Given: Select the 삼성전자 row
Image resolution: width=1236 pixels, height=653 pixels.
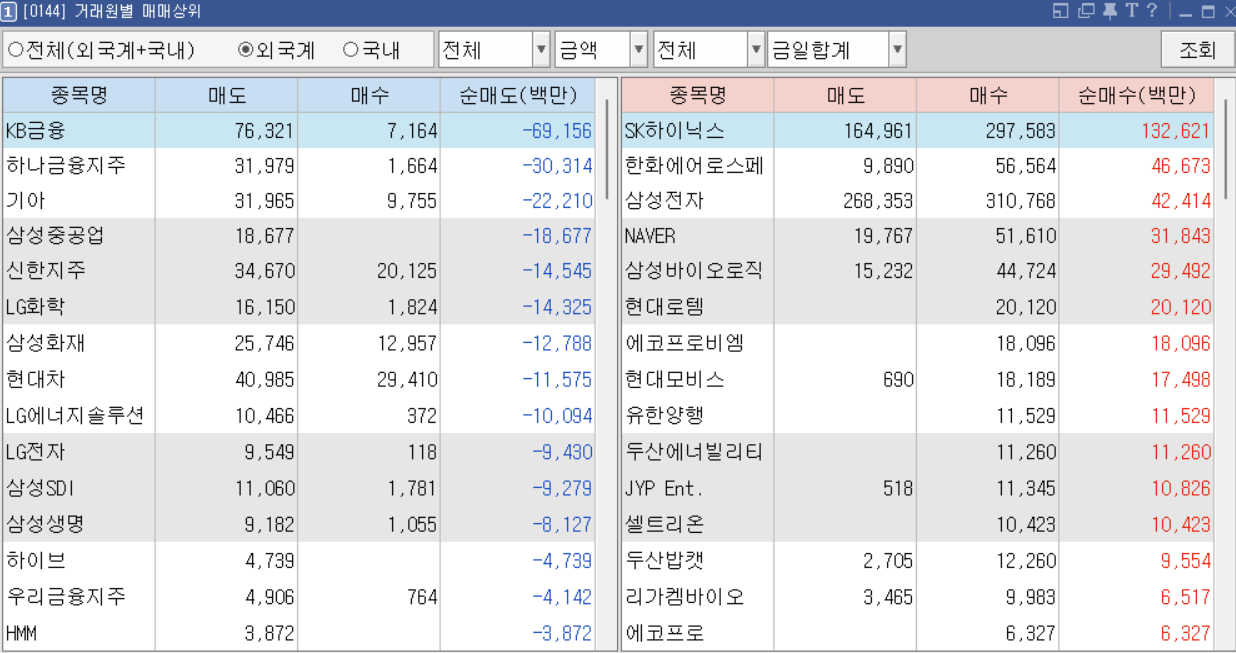Looking at the screenshot, I should coord(918,201).
